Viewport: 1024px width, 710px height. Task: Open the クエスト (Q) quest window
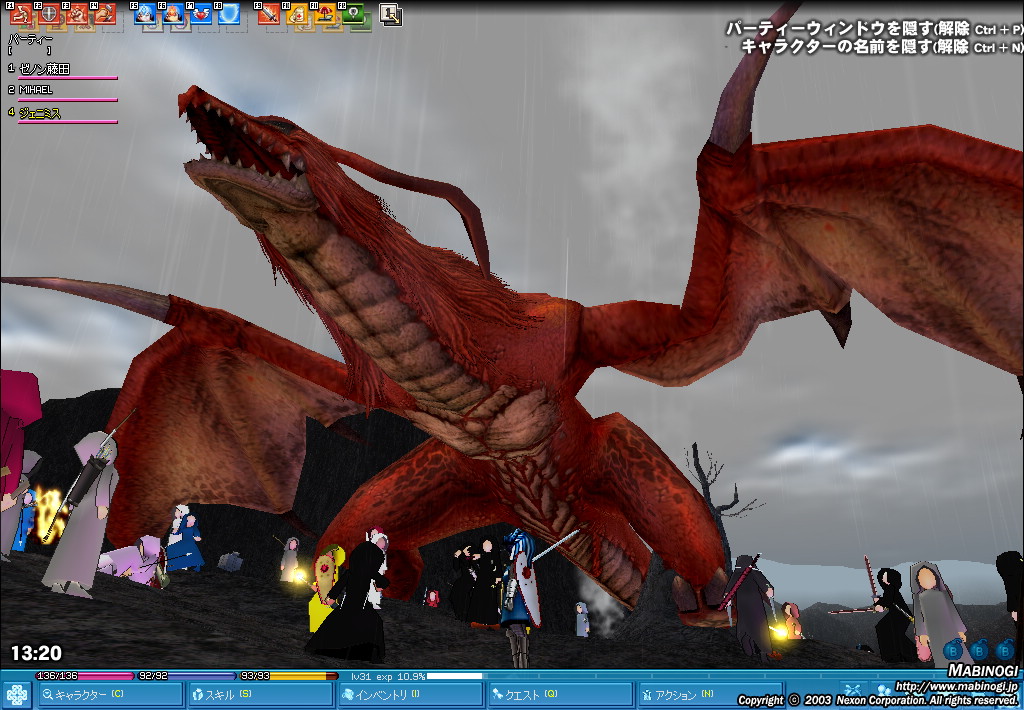click(x=561, y=695)
